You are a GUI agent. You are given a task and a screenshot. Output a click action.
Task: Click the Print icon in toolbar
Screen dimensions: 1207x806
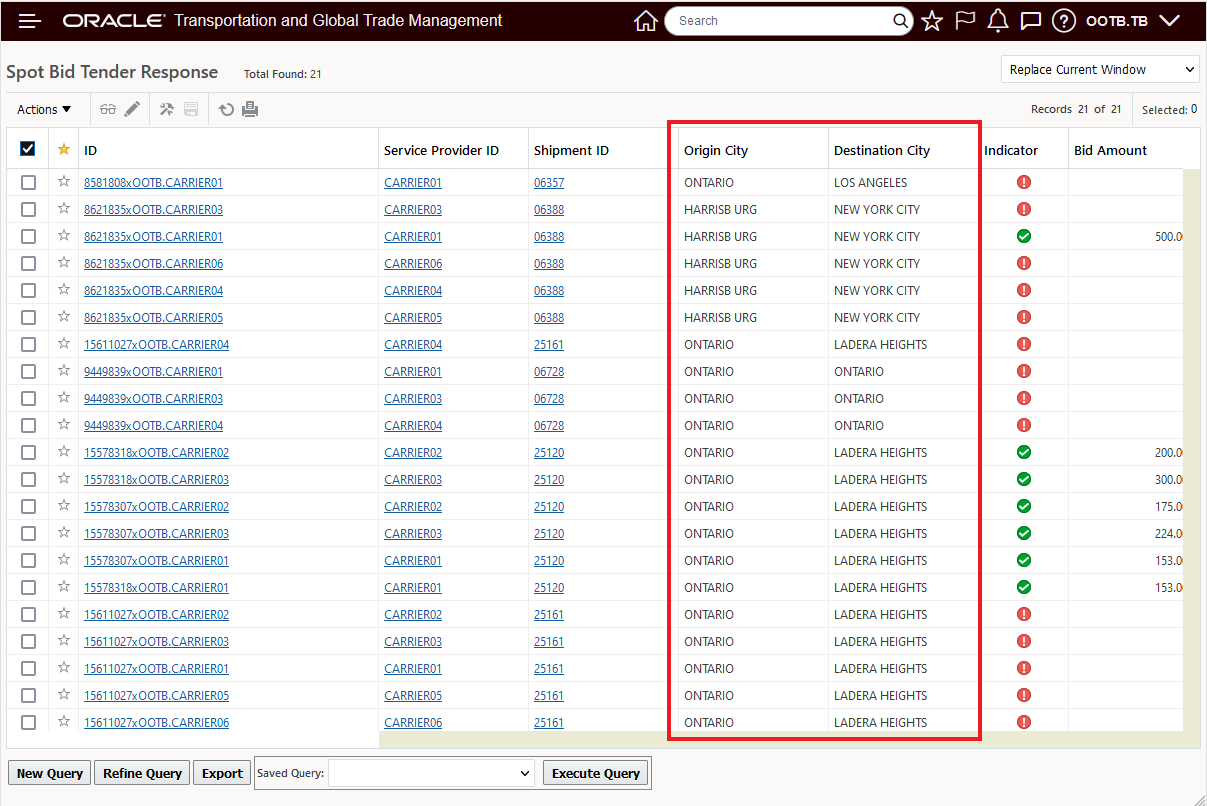[250, 109]
